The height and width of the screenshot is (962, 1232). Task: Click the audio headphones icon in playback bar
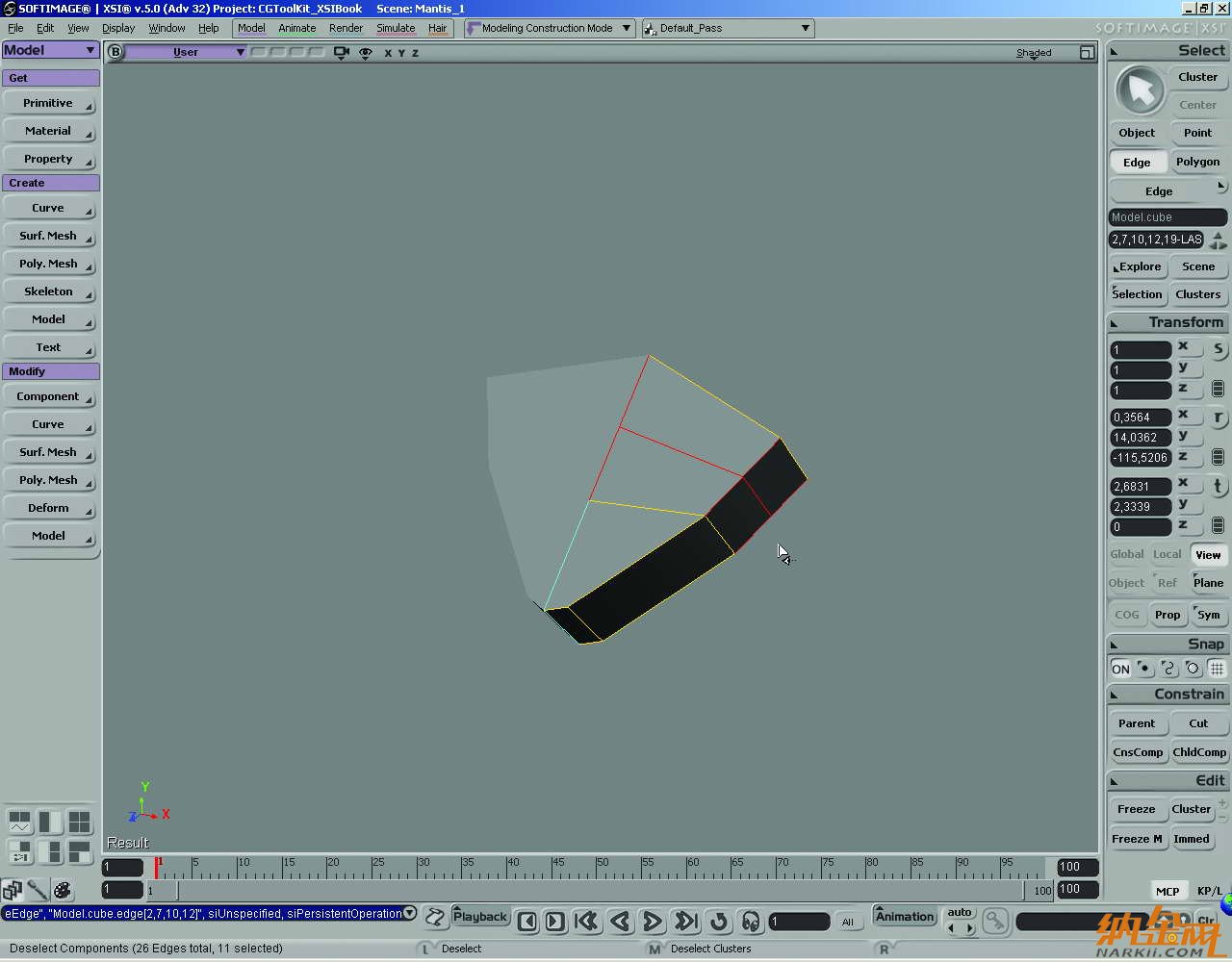[751, 922]
